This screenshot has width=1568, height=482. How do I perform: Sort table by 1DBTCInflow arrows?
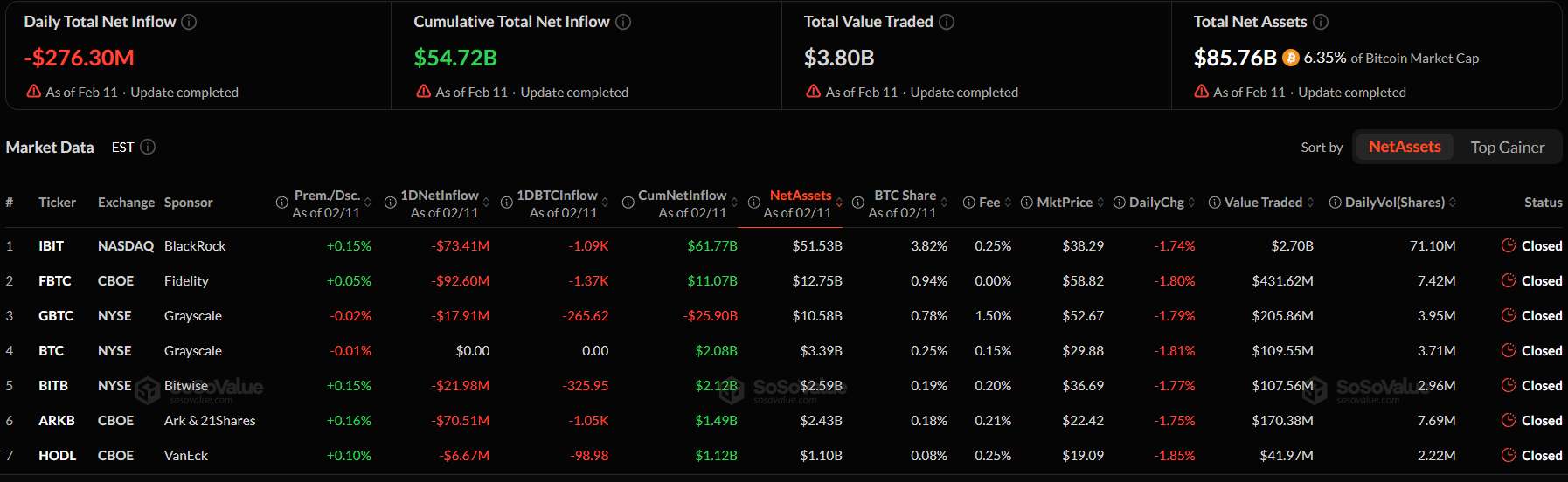pyautogui.click(x=605, y=203)
